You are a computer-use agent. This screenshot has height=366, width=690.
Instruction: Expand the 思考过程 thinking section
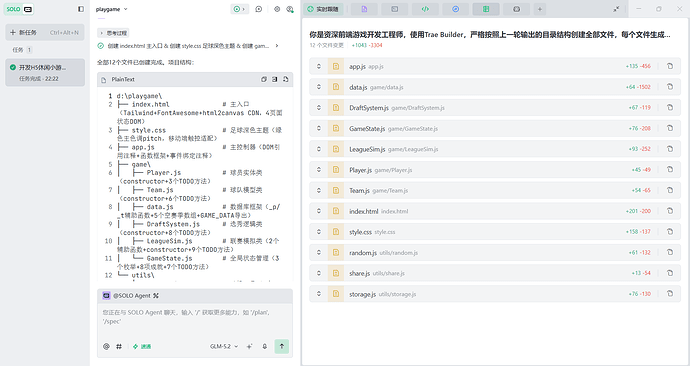[113, 33]
